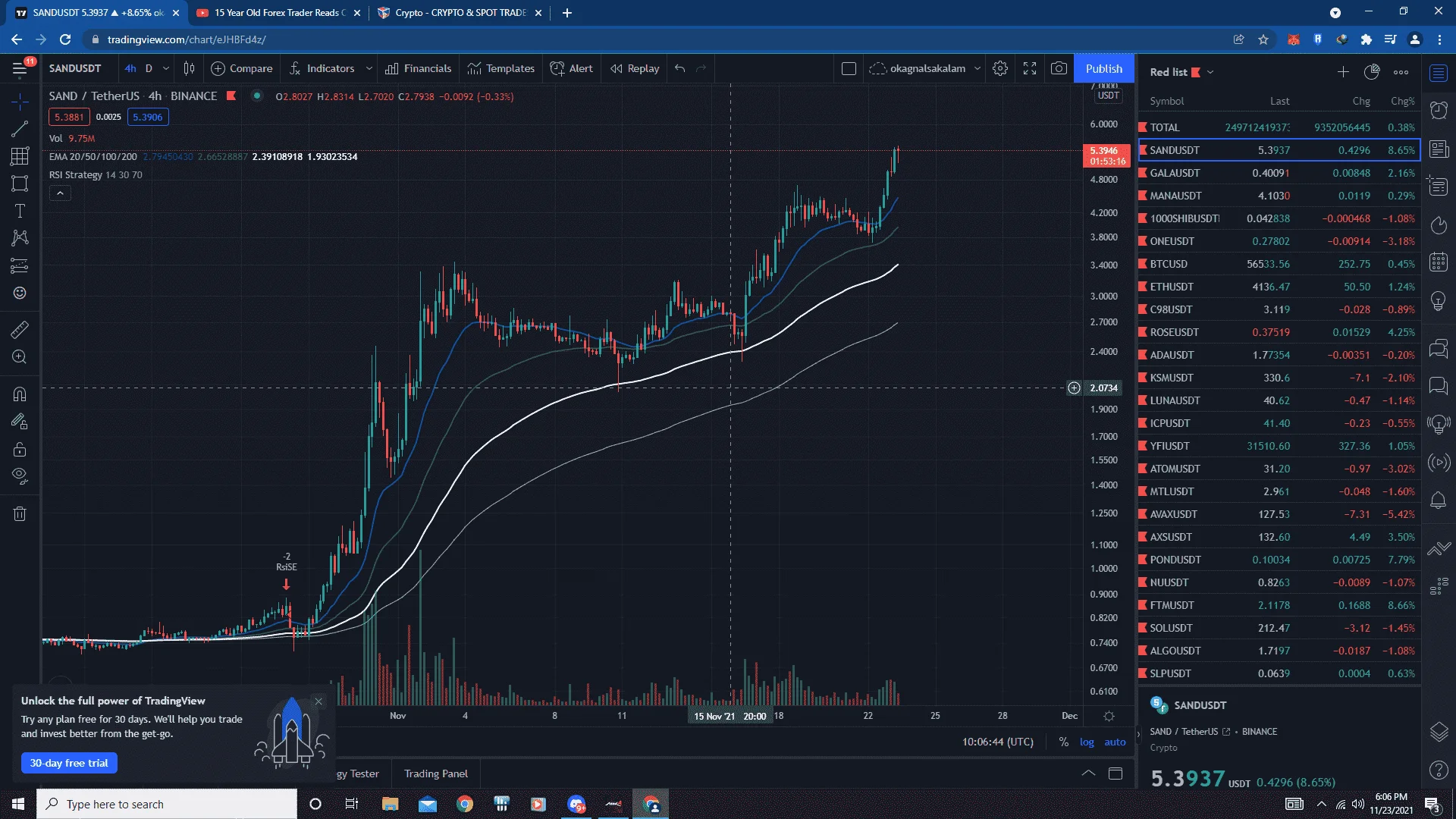Open the indicators favorites dropdown arrow
This screenshot has width=1456, height=819.
coord(369,68)
